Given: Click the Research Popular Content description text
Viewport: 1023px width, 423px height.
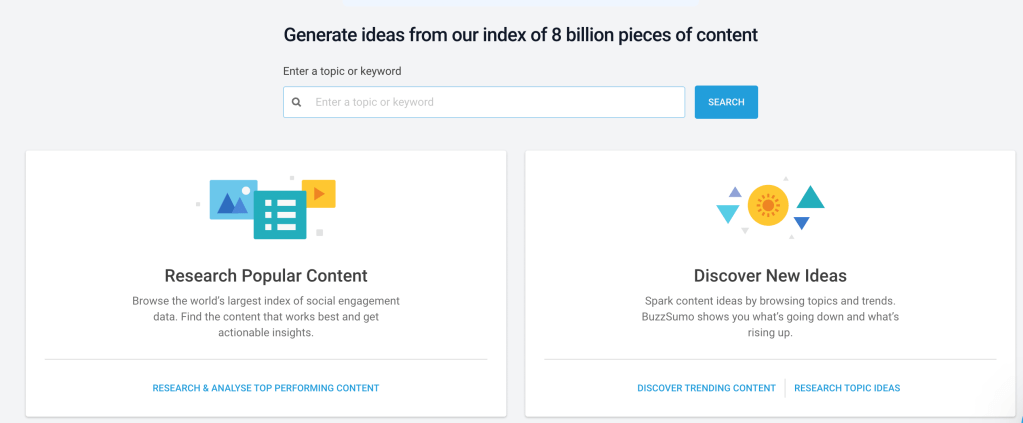Looking at the screenshot, I should click(266, 316).
